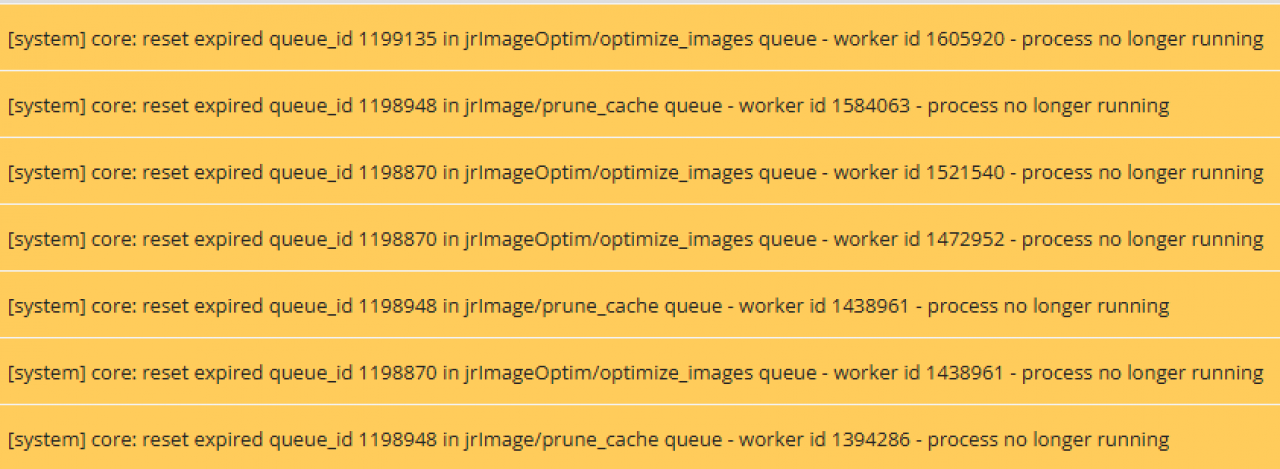Select prune_cache log entry for worker 1438961
The width and height of the screenshot is (1280, 469).
(x=640, y=306)
